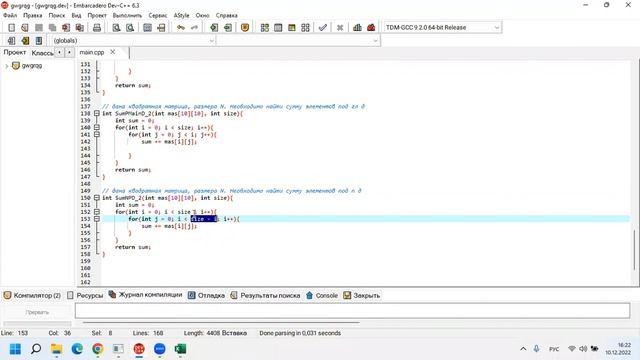Open the Результаты поиска bottom tab
Screen dimensions: 640x360
click(x=265, y=295)
